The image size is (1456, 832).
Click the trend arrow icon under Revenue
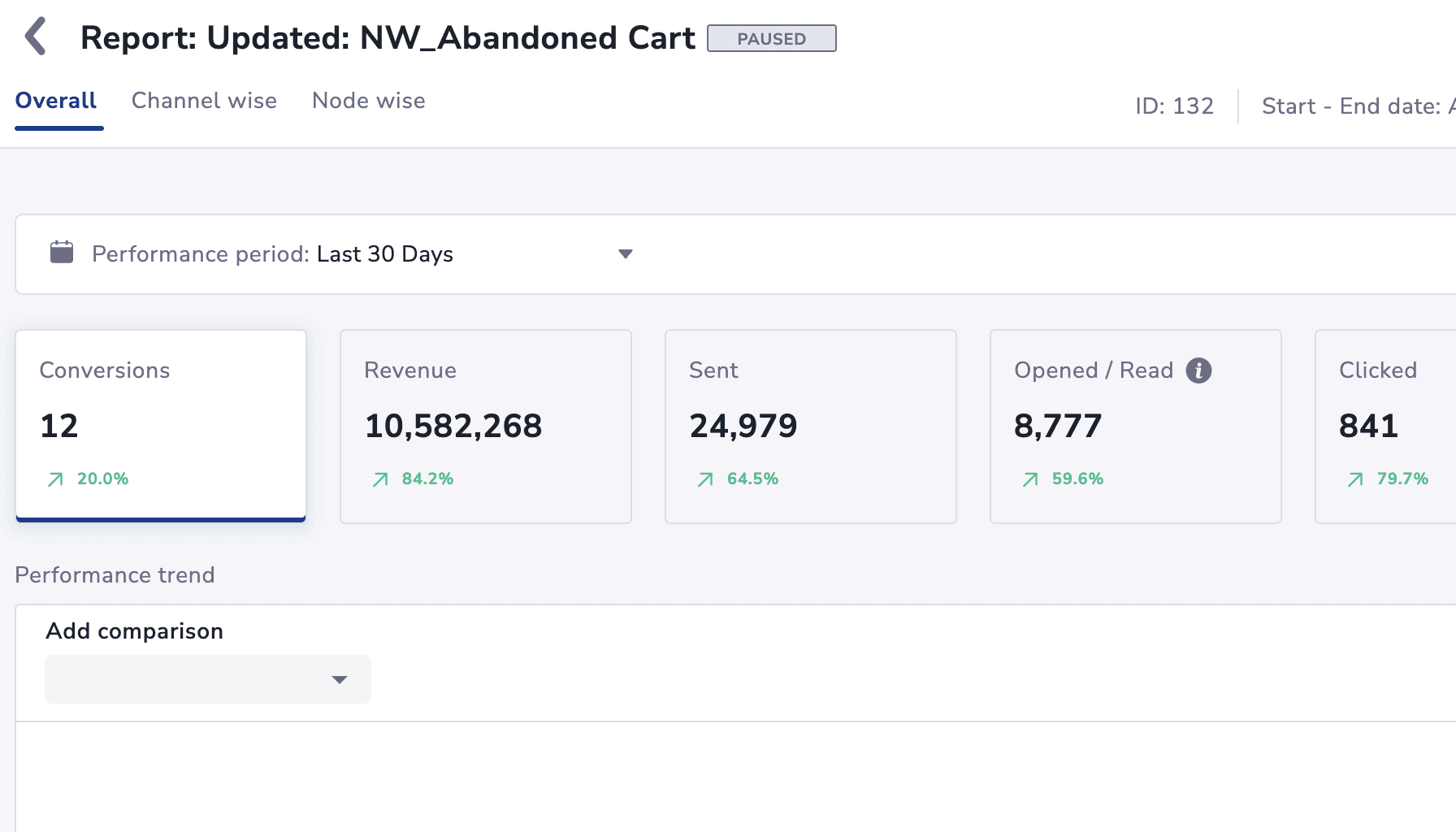pos(380,479)
